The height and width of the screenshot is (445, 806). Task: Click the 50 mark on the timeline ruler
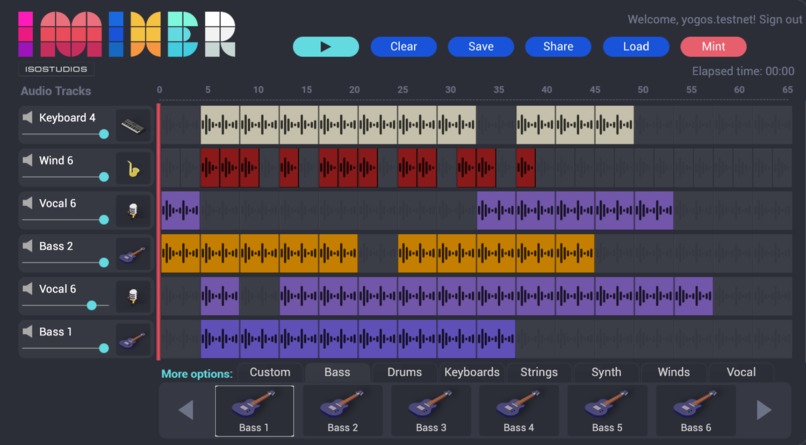tap(643, 90)
